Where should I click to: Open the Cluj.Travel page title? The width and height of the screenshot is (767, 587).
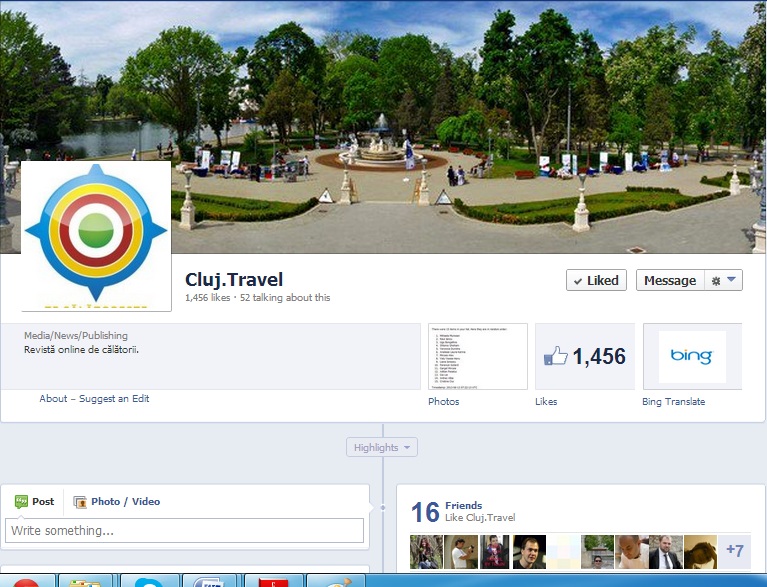pyautogui.click(x=234, y=279)
